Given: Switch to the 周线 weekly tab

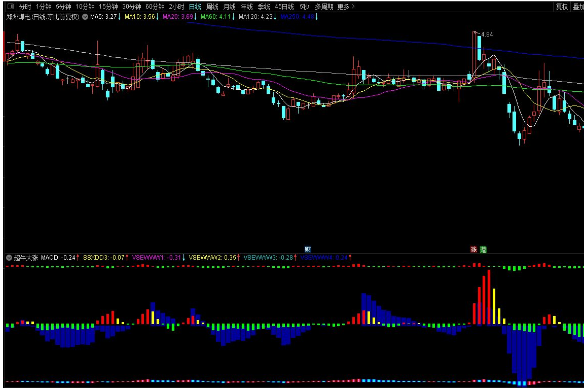Looking at the screenshot, I should click(x=212, y=7).
